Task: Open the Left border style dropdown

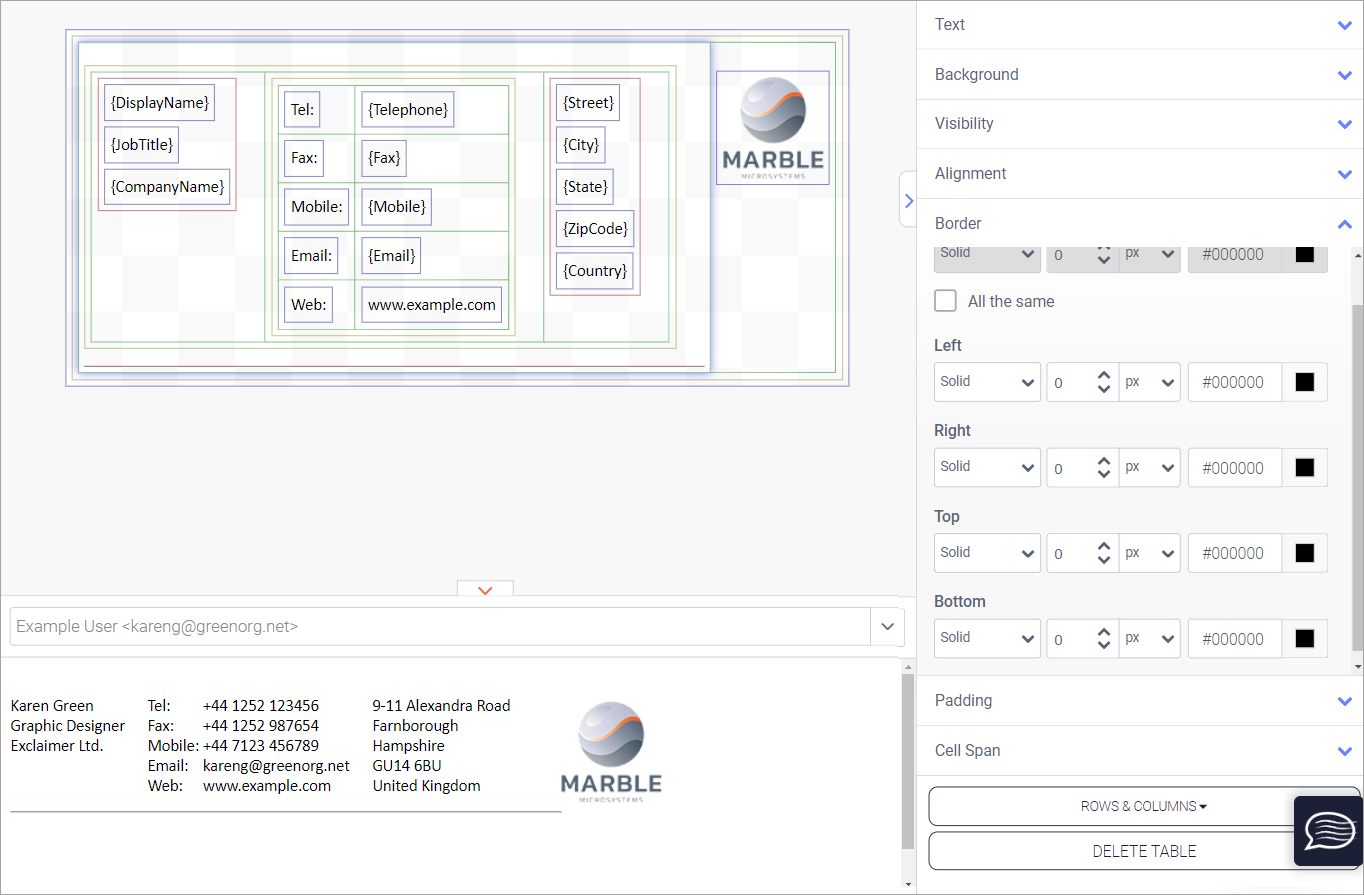Action: tap(987, 382)
